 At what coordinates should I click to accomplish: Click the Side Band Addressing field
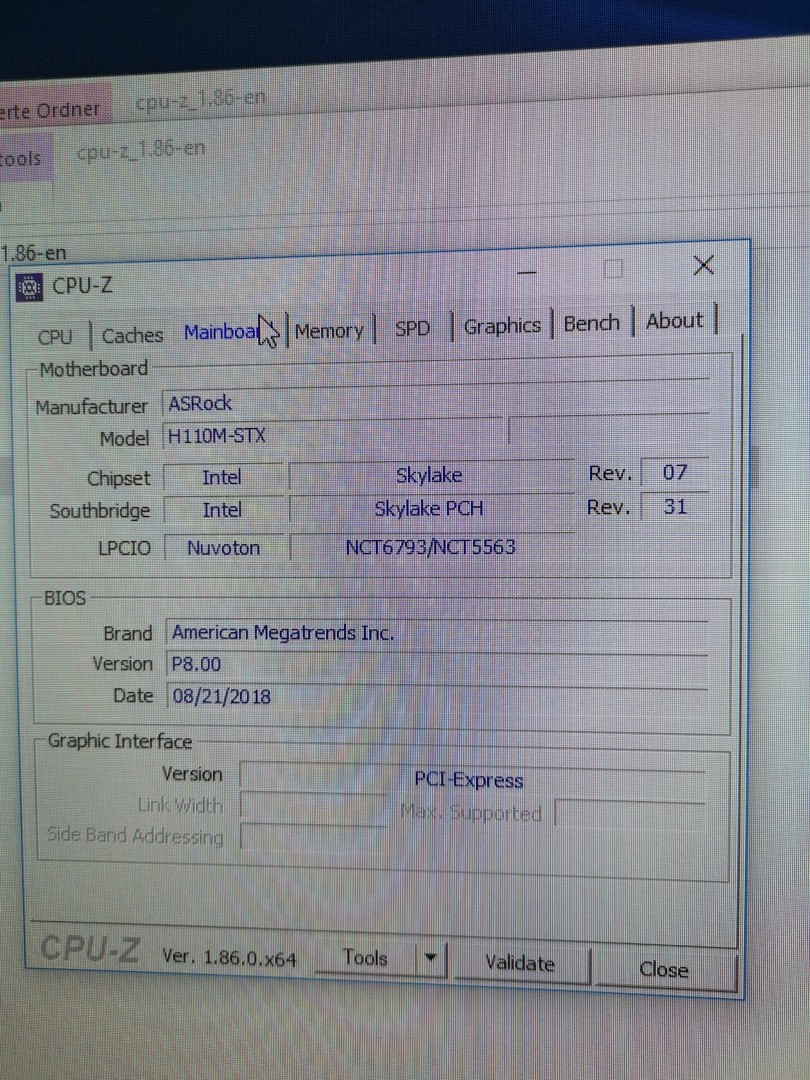(313, 838)
